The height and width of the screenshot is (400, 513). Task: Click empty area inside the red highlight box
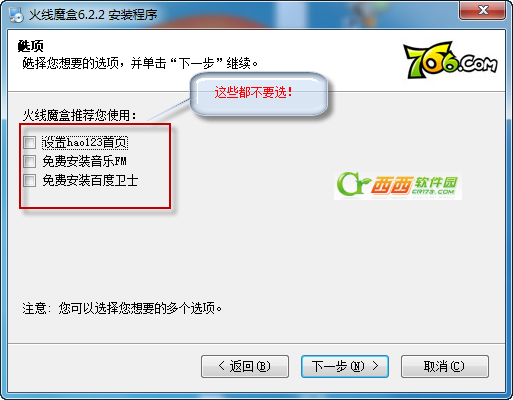pyautogui.click(x=100, y=197)
